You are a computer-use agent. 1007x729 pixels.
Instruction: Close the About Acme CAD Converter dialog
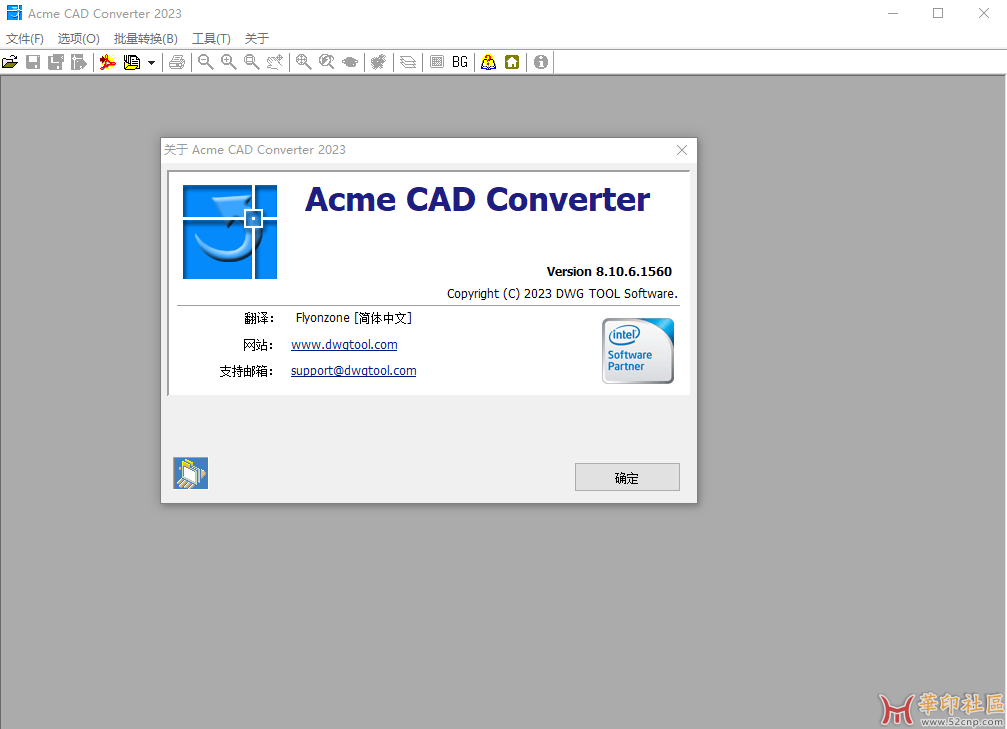682,150
